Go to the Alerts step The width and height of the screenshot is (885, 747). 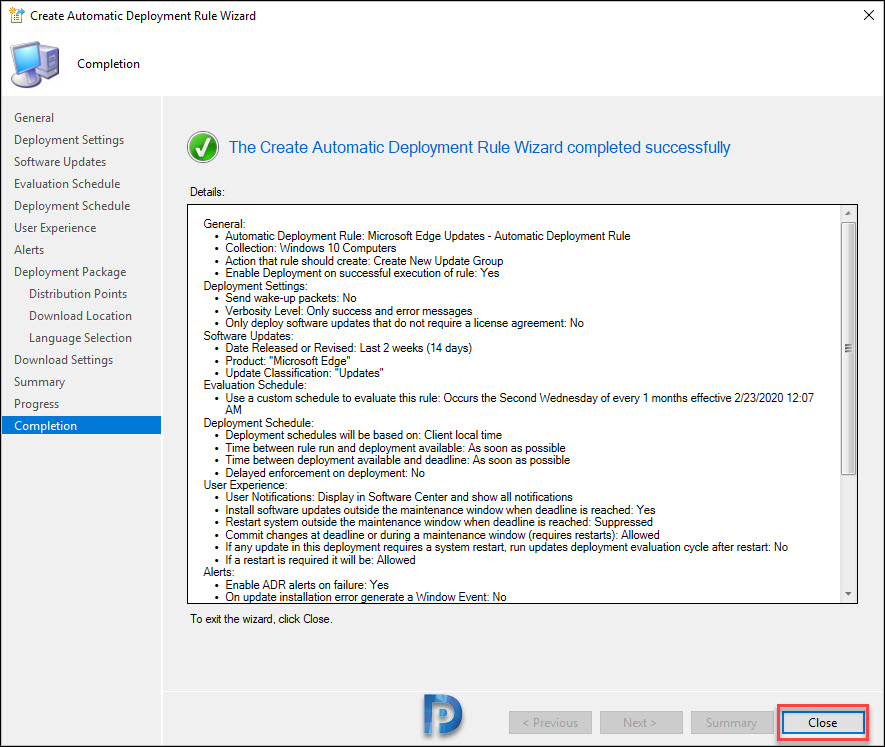coord(29,250)
